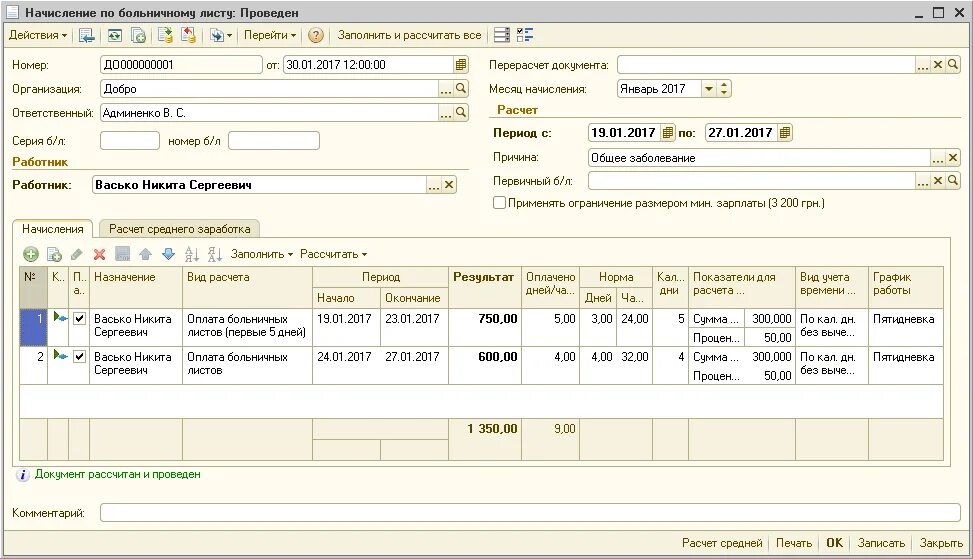Image resolution: width=973 pixels, height=559 pixels.
Task: Enable Применять ограничение размером мин. зарплаты checkbox
Action: point(500,203)
